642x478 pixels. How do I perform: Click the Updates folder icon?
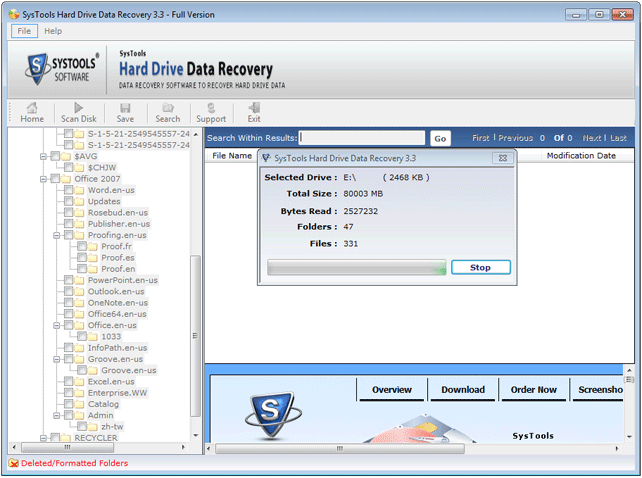pos(80,202)
